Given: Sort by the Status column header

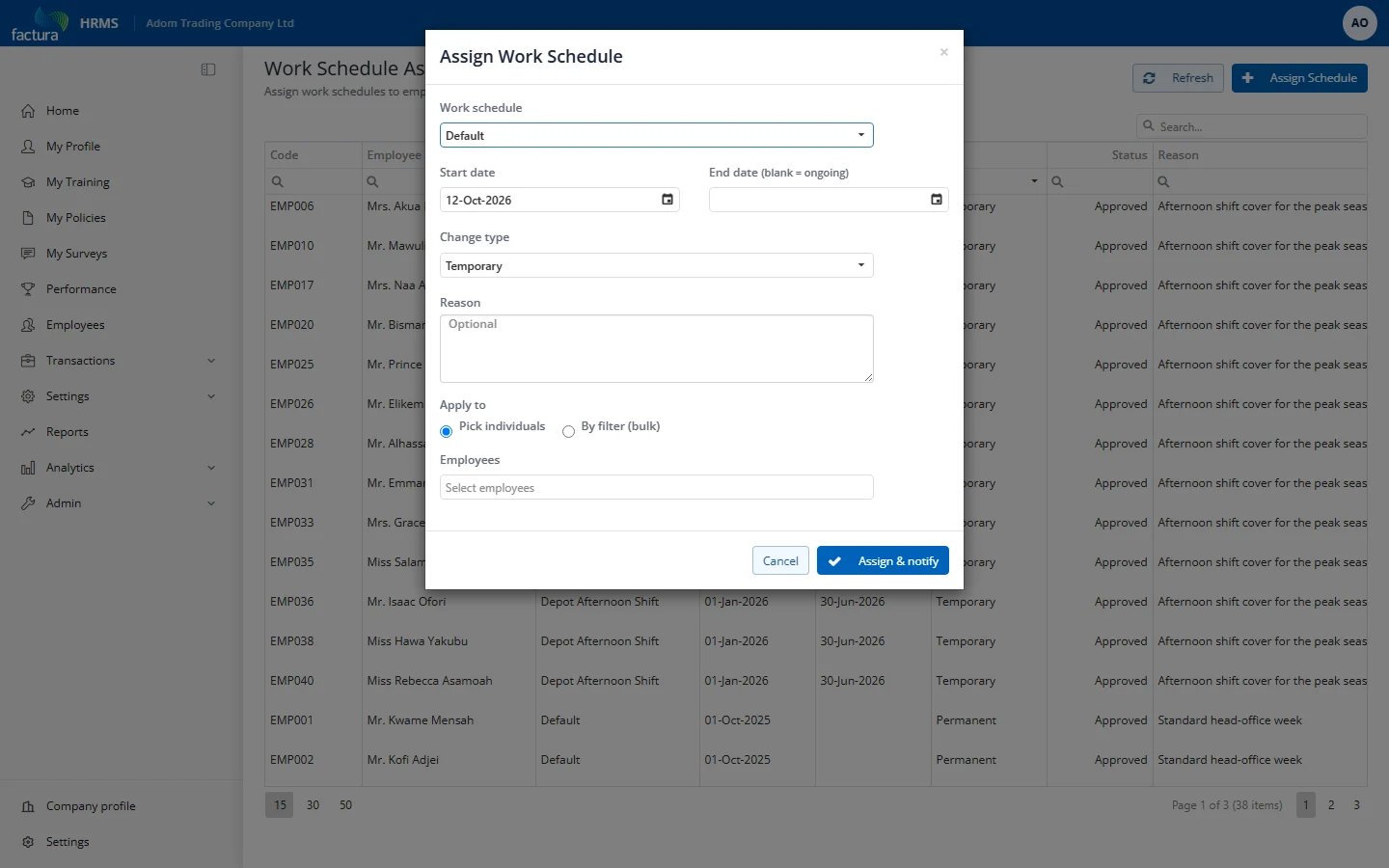Looking at the screenshot, I should coord(1100,155).
